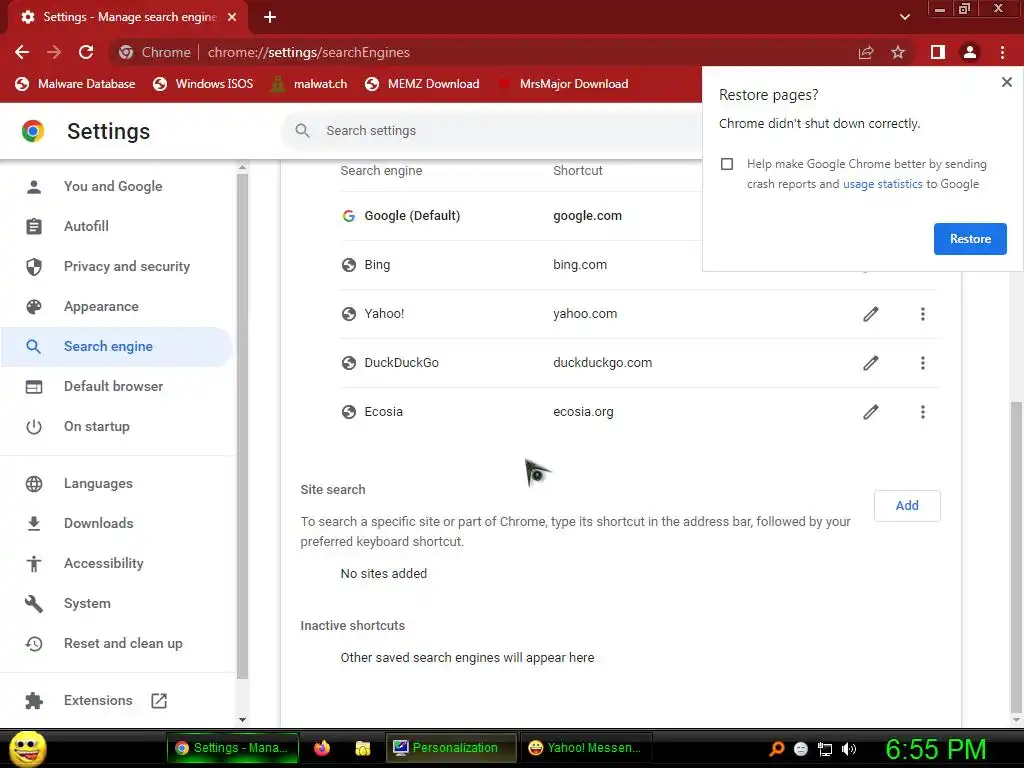Open the Chrome profile avatar

[x=970, y=52]
